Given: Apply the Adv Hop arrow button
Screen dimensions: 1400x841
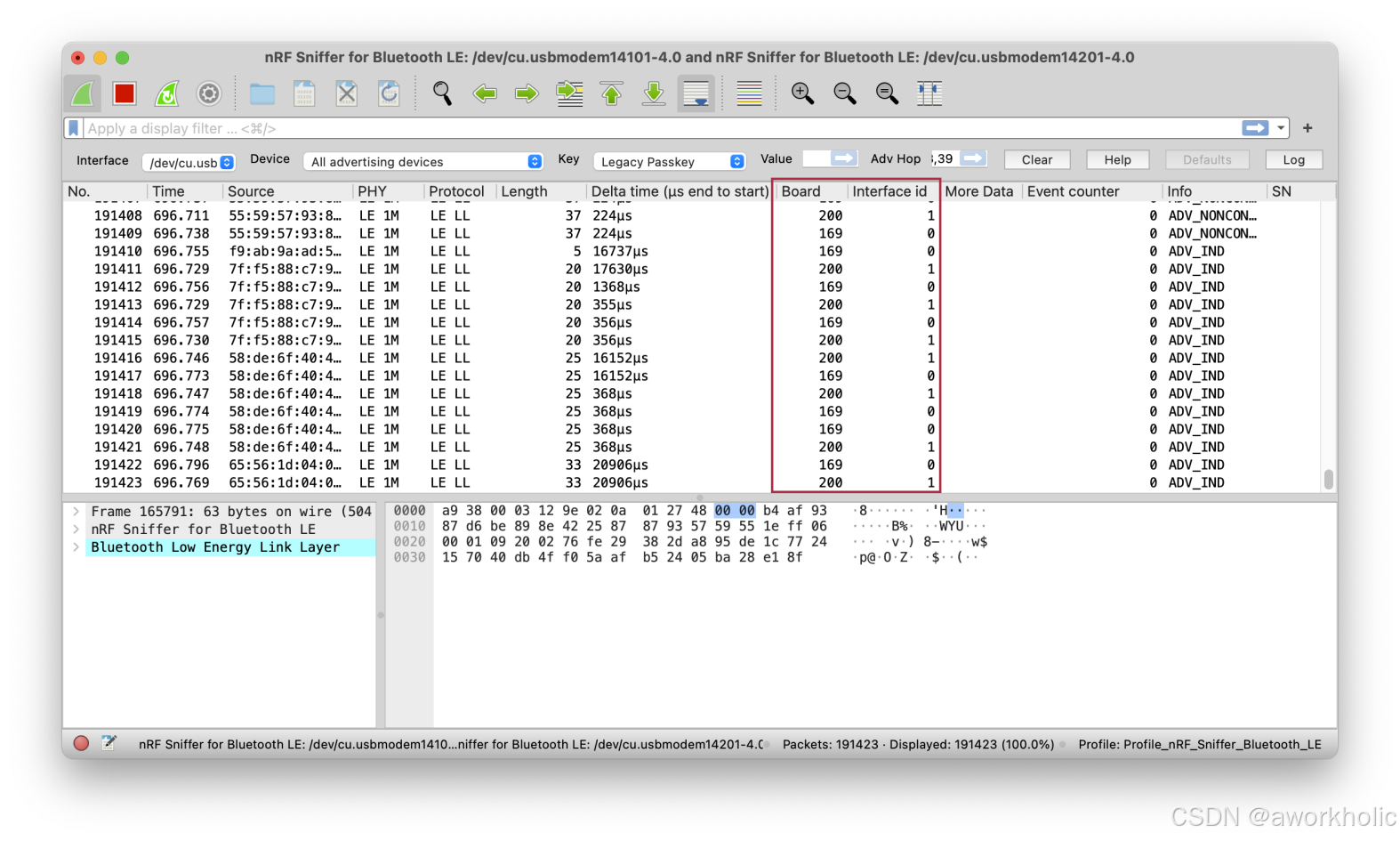Looking at the screenshot, I should tap(974, 158).
